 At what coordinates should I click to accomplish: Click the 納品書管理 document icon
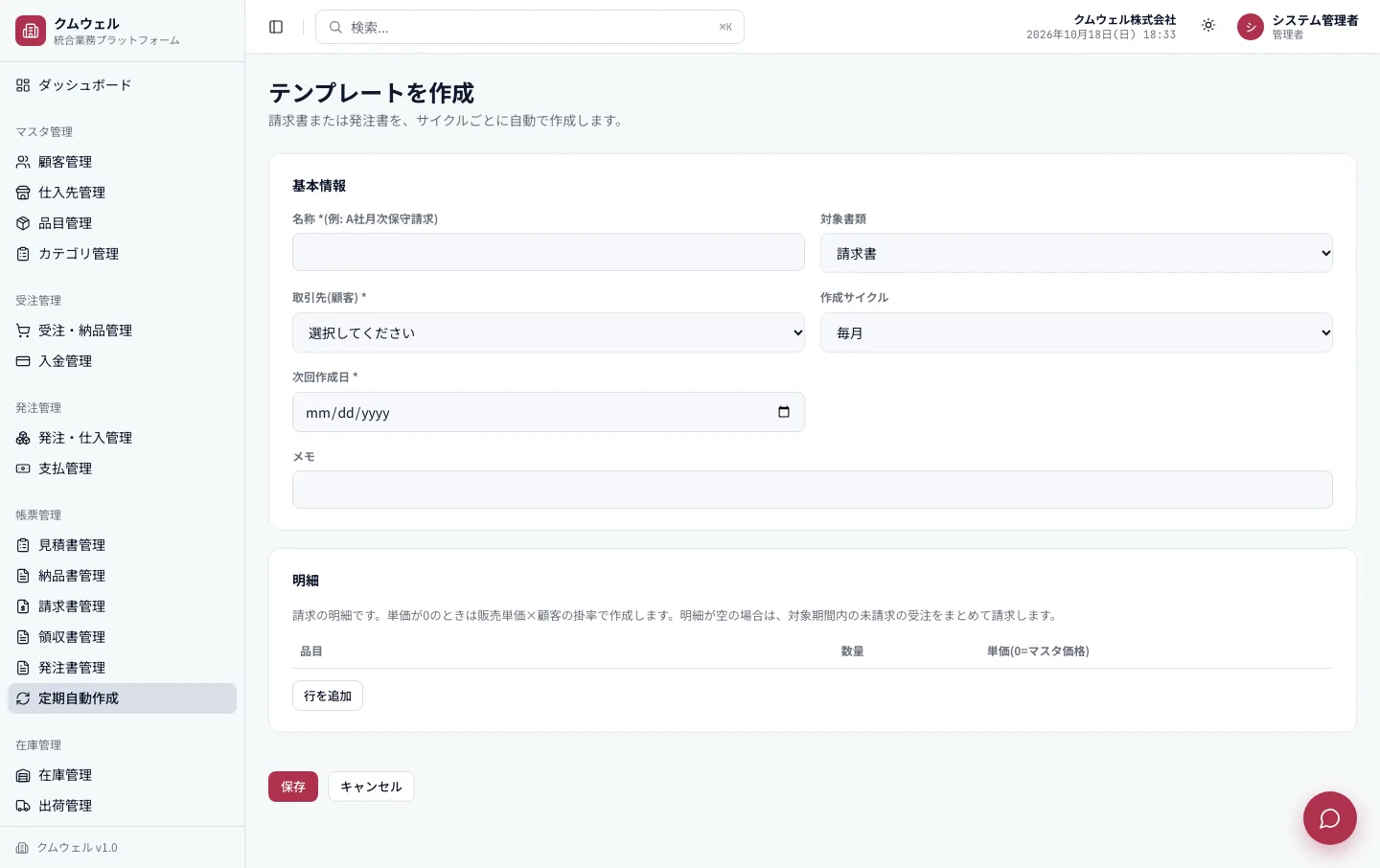tap(23, 576)
